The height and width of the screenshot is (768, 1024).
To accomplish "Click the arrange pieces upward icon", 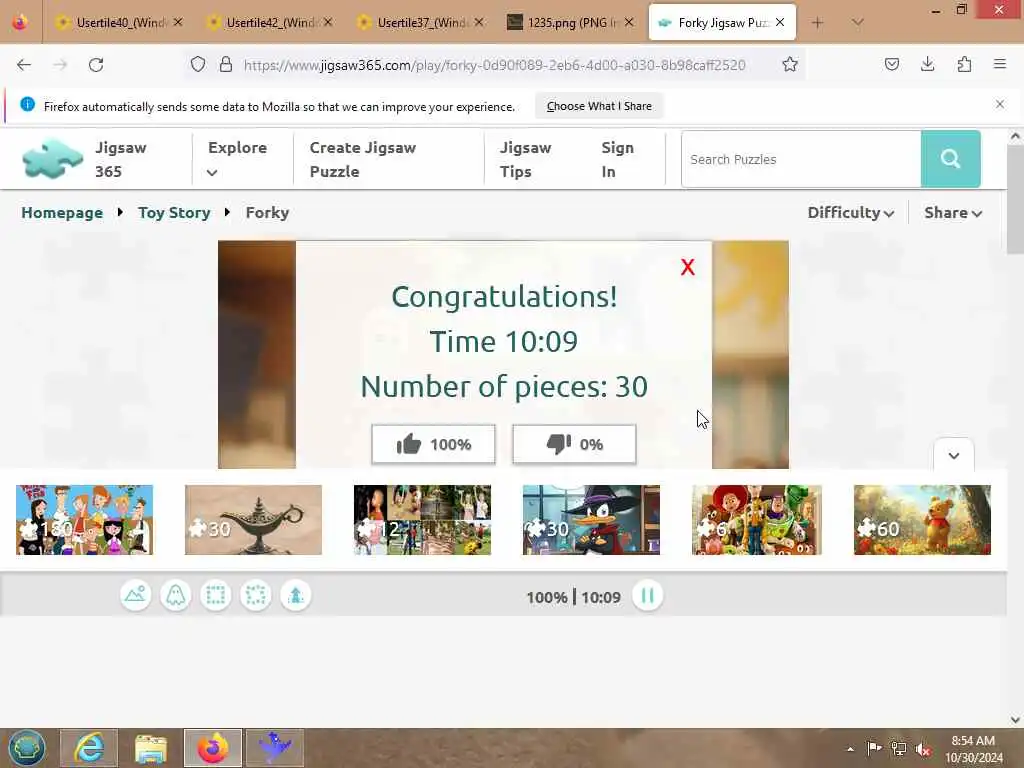I will click(296, 596).
